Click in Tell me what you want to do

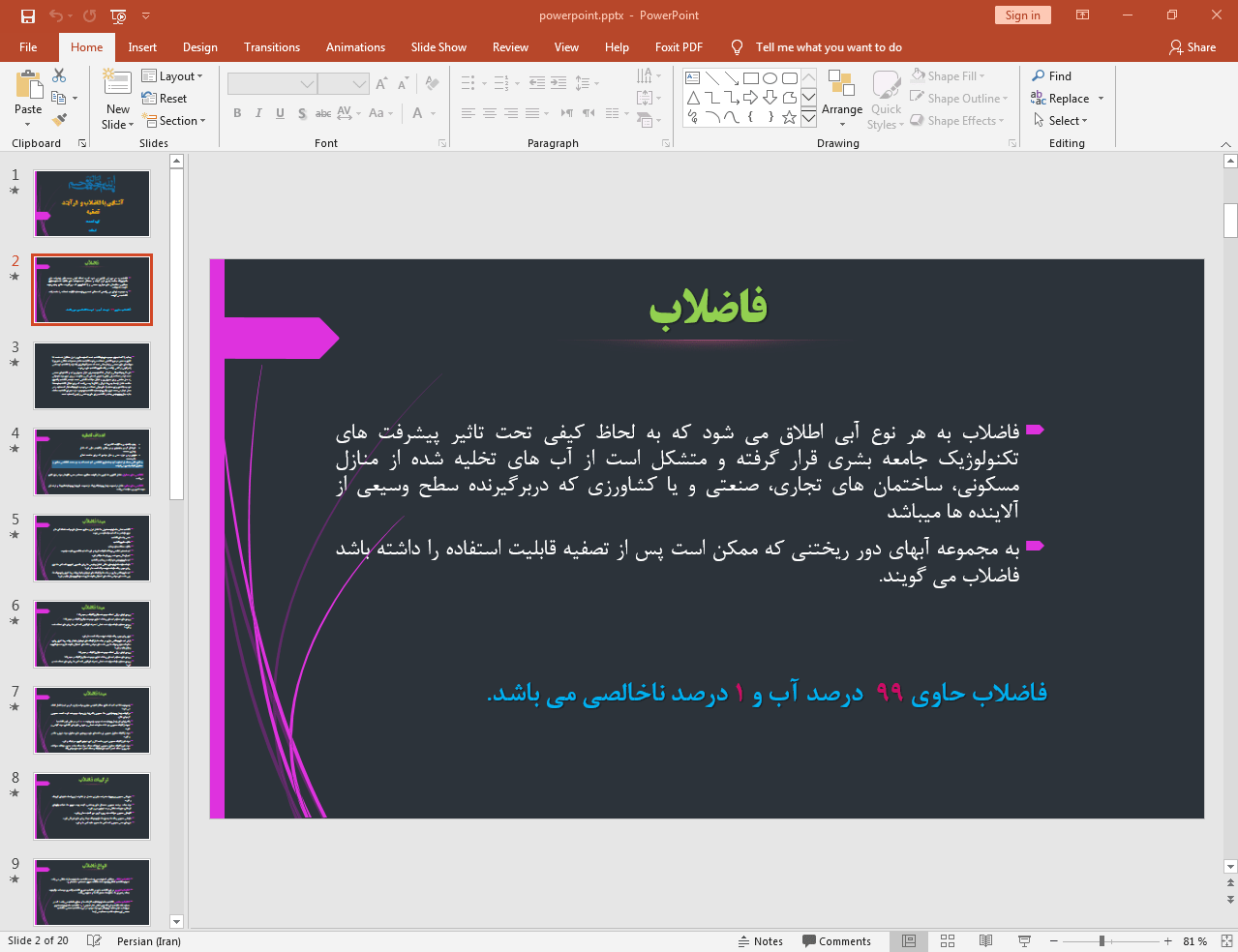pyautogui.click(x=829, y=46)
